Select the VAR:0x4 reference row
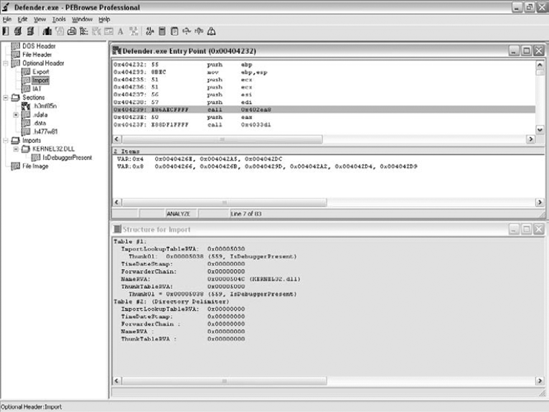Screen dimensions: 549x412 pyautogui.click(x=328, y=159)
